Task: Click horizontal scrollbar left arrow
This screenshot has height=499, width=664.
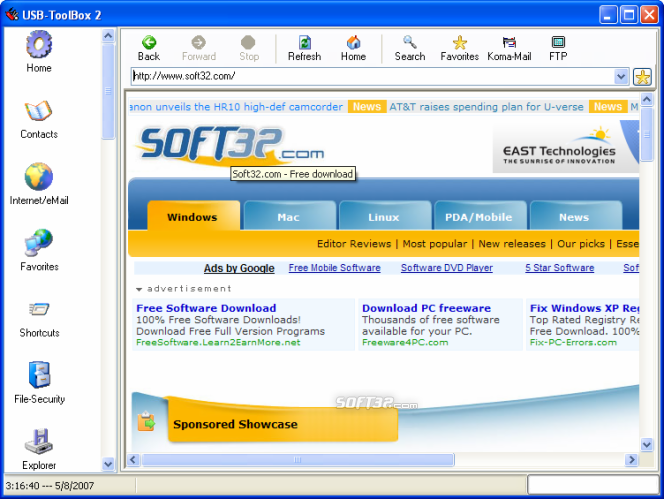Action: [133, 460]
